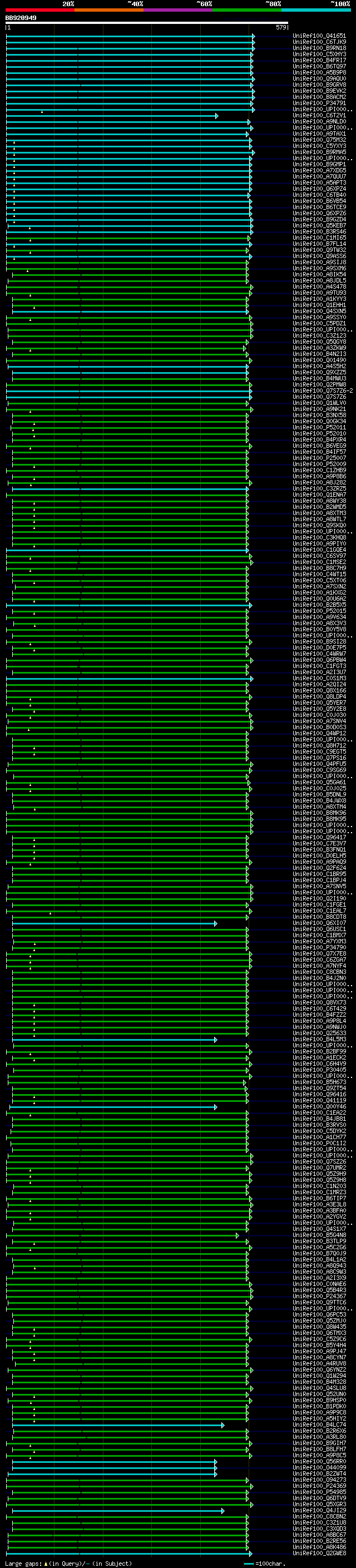Select hit label UniRef100_O94273

[319, 1479]
